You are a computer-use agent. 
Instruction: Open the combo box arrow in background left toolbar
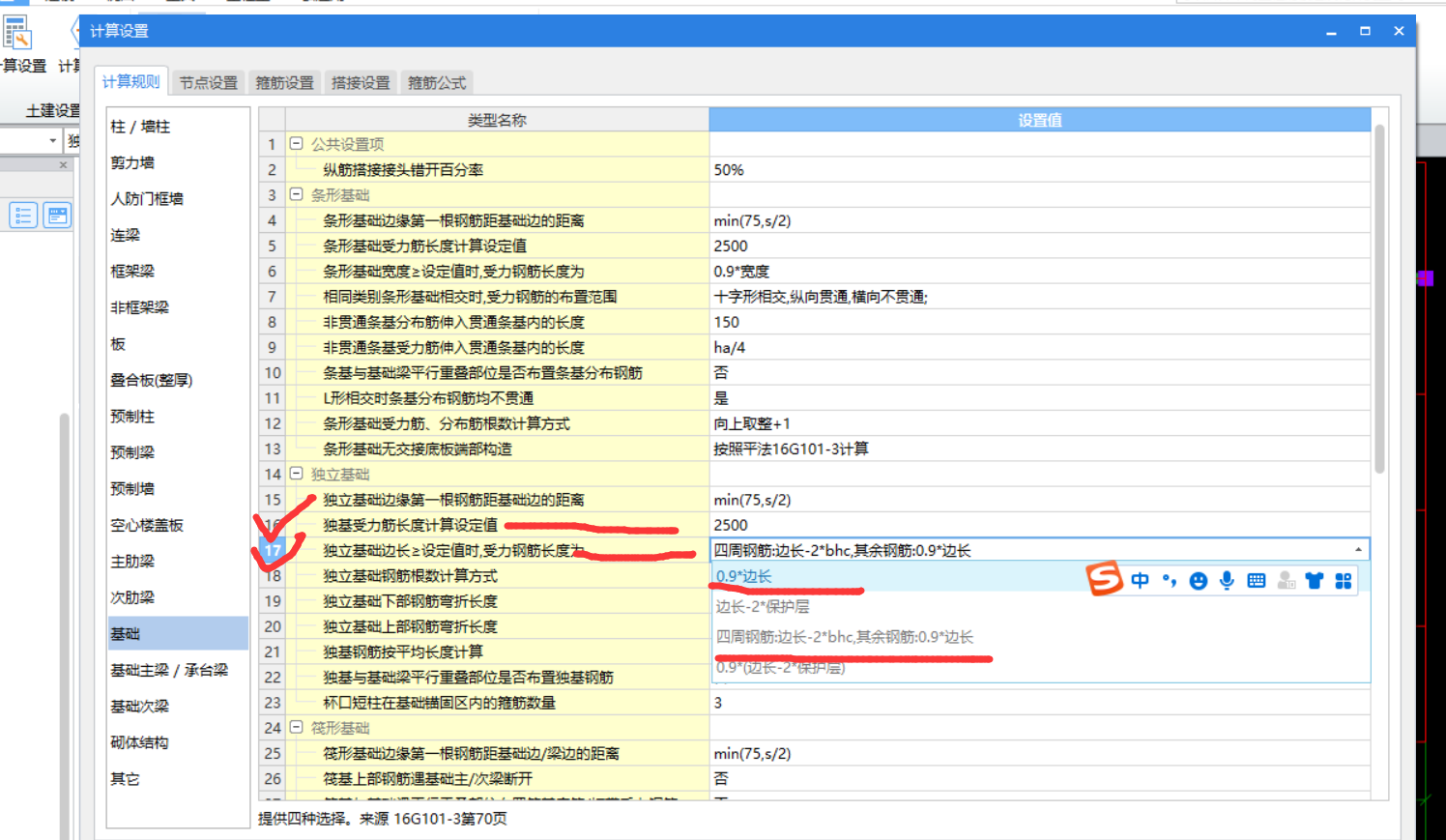tap(52, 141)
